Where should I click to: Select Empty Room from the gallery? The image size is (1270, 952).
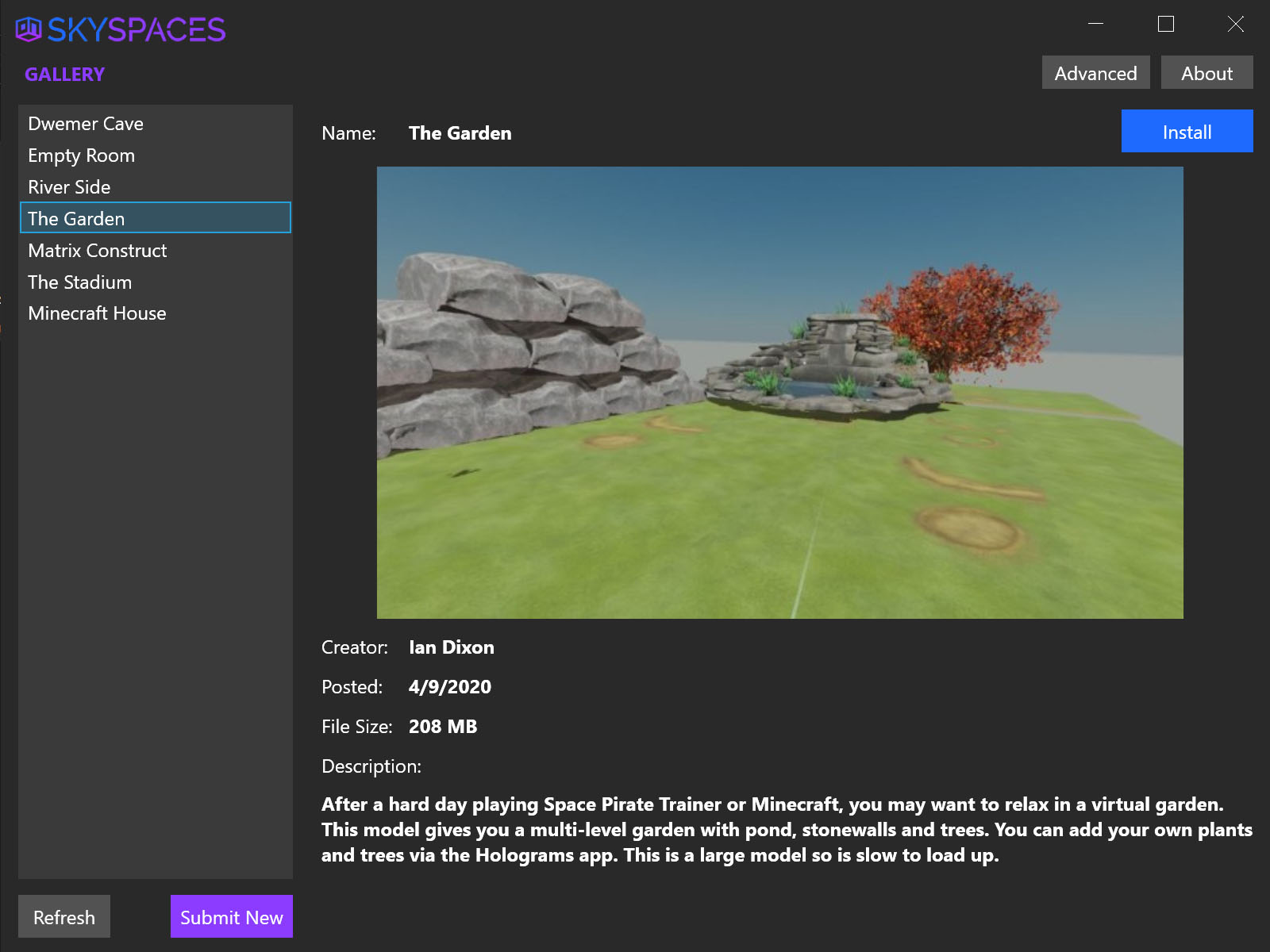(x=81, y=155)
